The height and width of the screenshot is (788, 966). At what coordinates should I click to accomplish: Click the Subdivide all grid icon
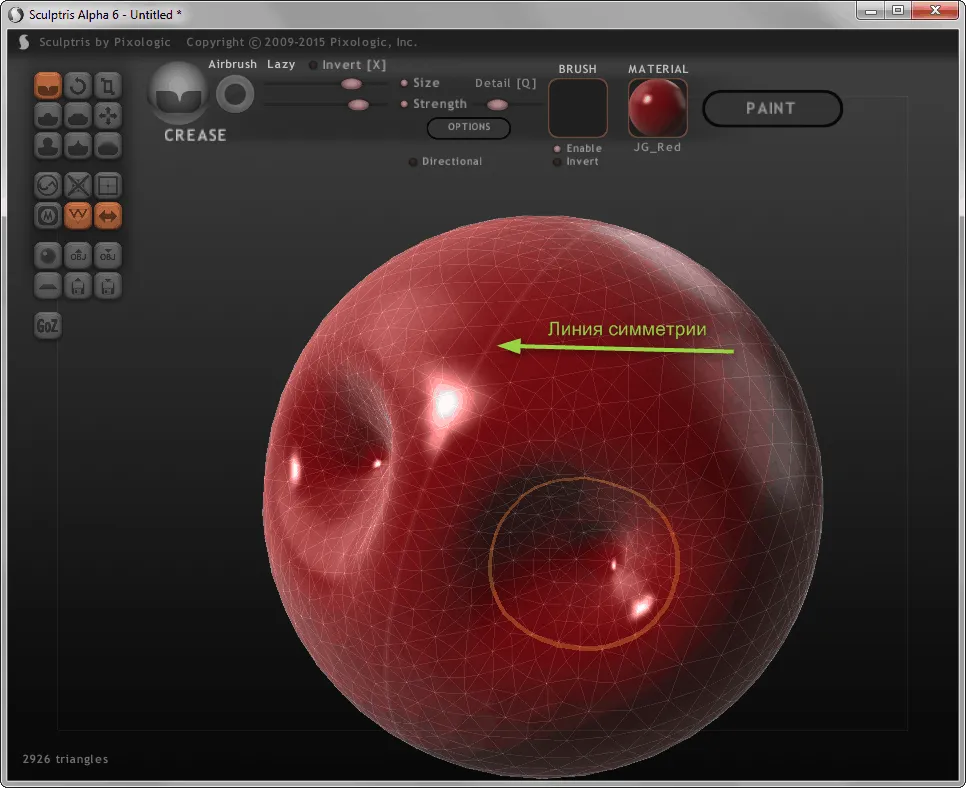[108, 185]
